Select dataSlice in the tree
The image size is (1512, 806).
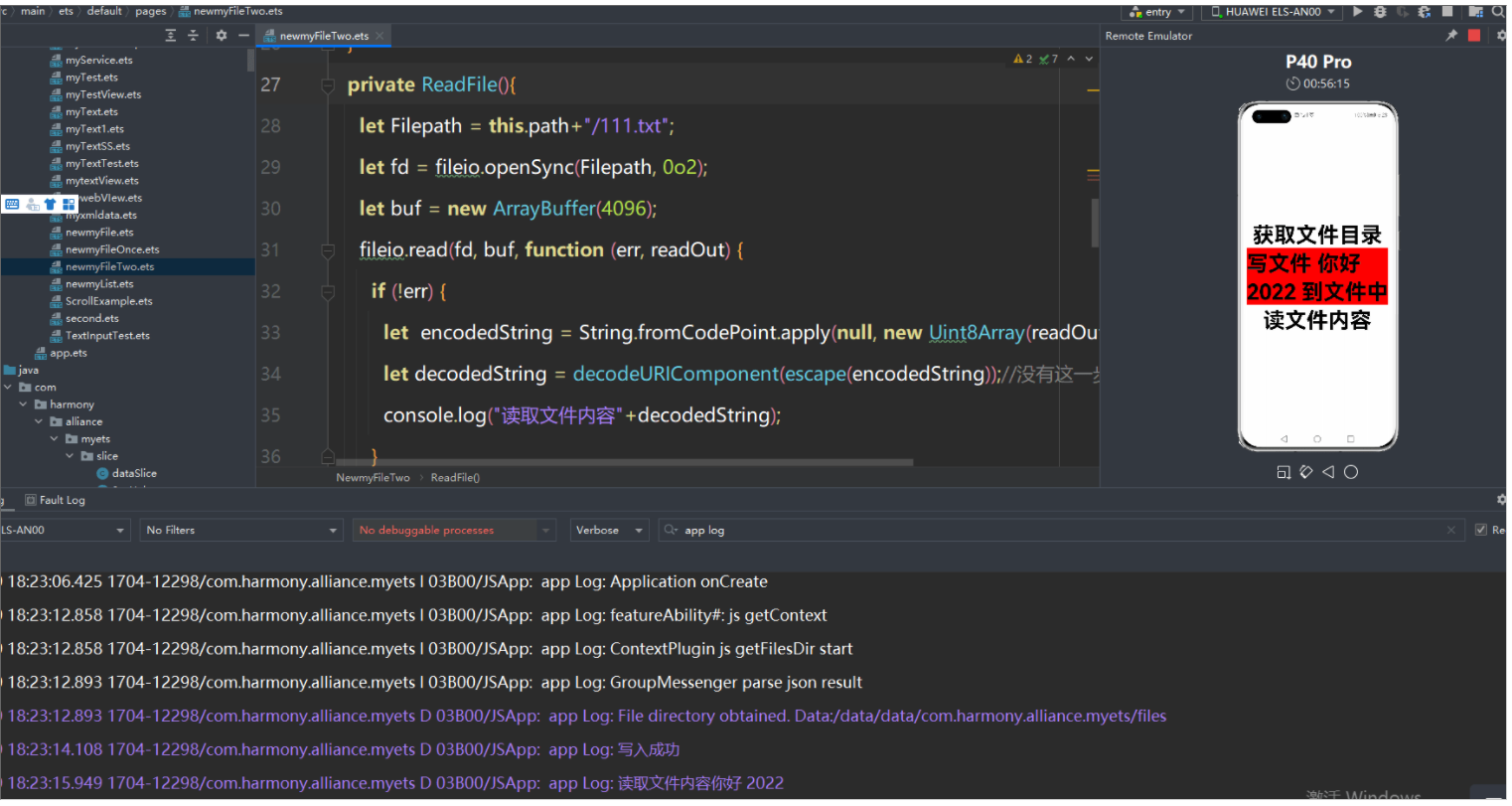click(x=134, y=474)
